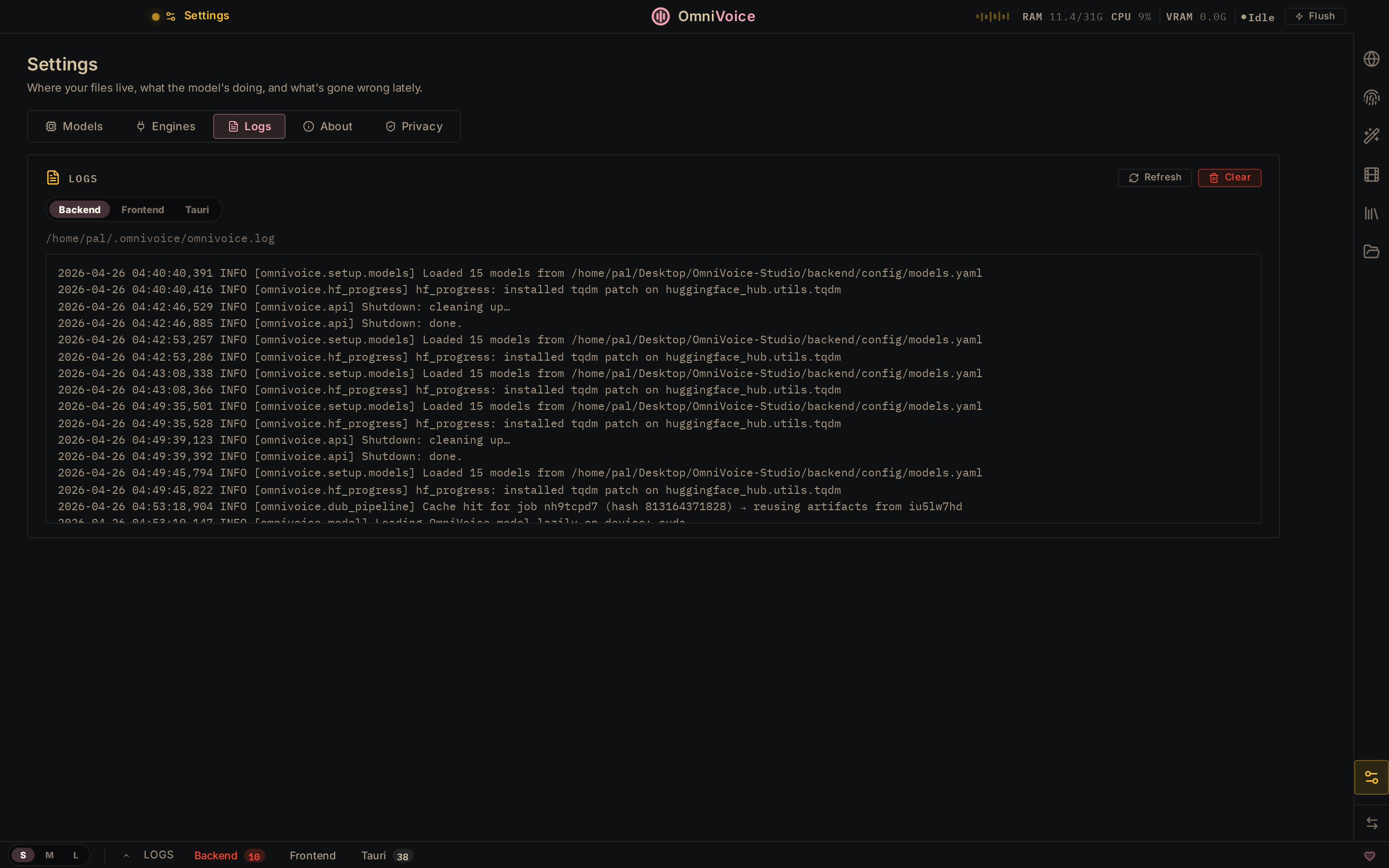Switch log source to Frontend

click(142, 209)
